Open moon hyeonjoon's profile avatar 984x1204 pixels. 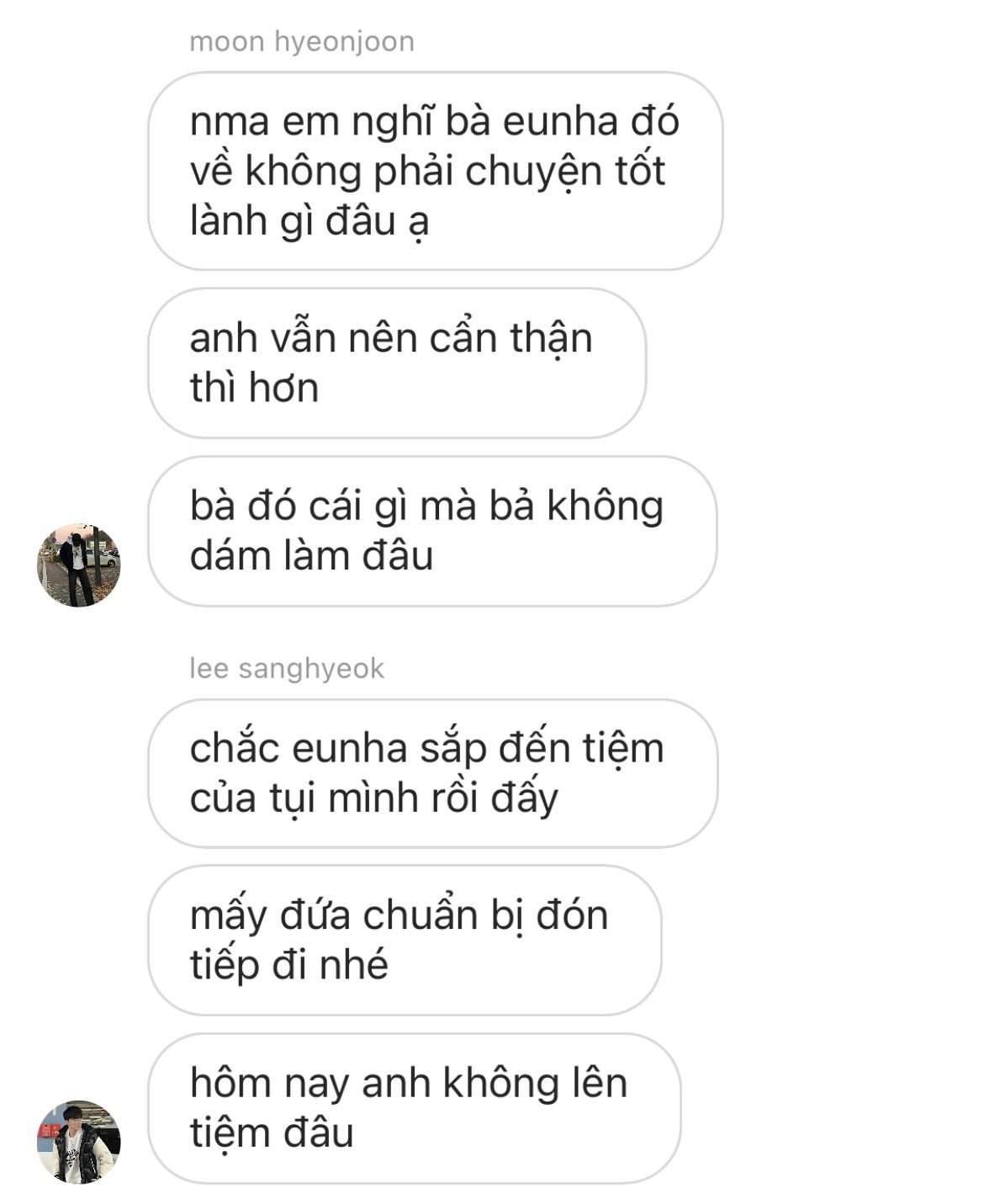point(79,565)
